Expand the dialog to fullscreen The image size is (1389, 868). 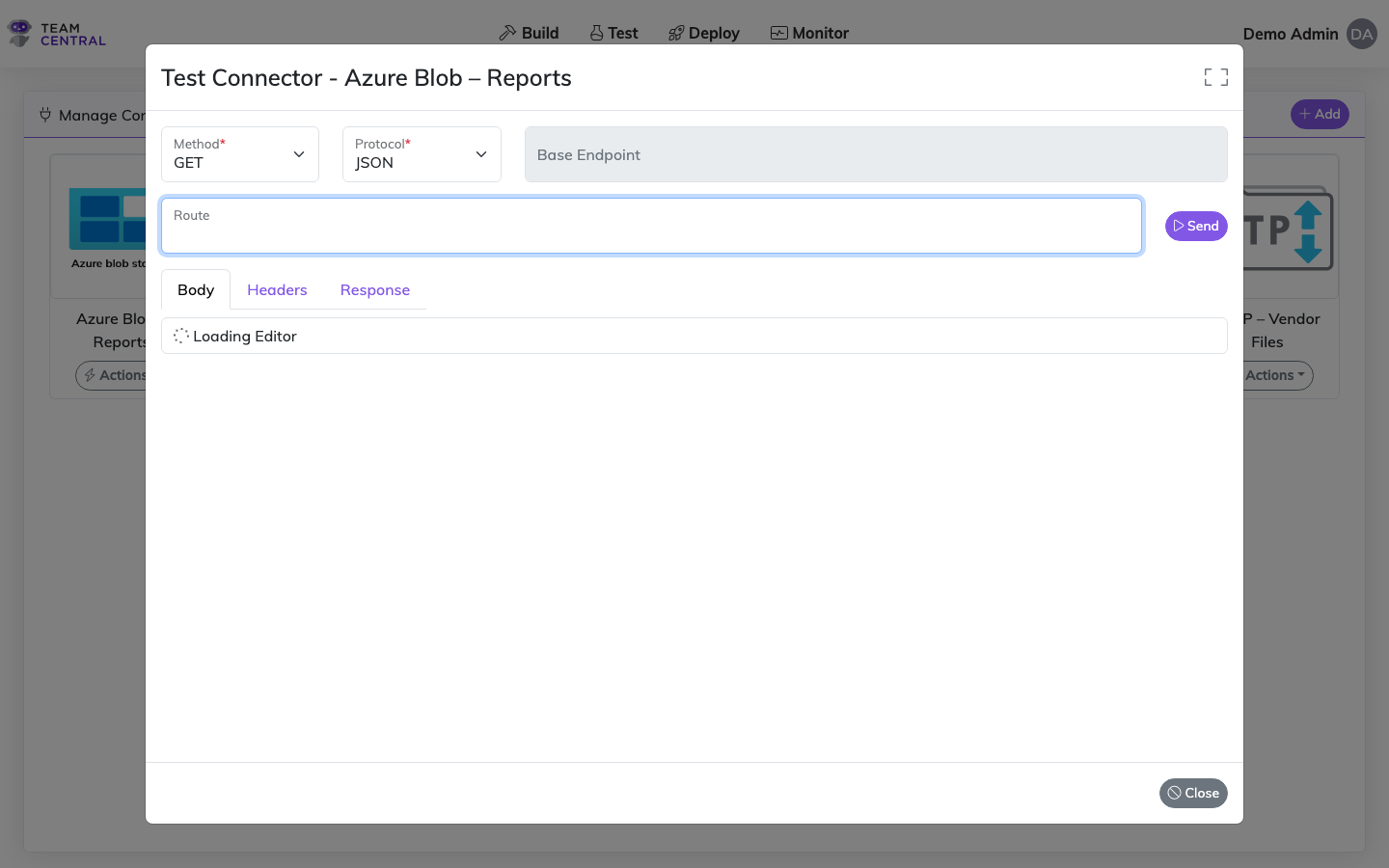(x=1215, y=76)
